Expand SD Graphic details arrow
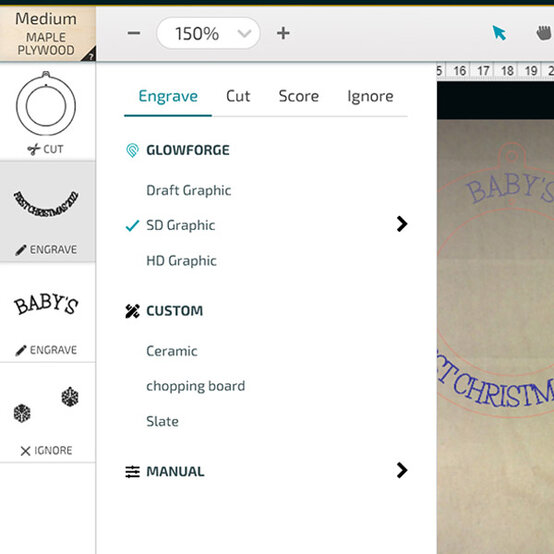Screen dimensions: 554x554 (402, 224)
